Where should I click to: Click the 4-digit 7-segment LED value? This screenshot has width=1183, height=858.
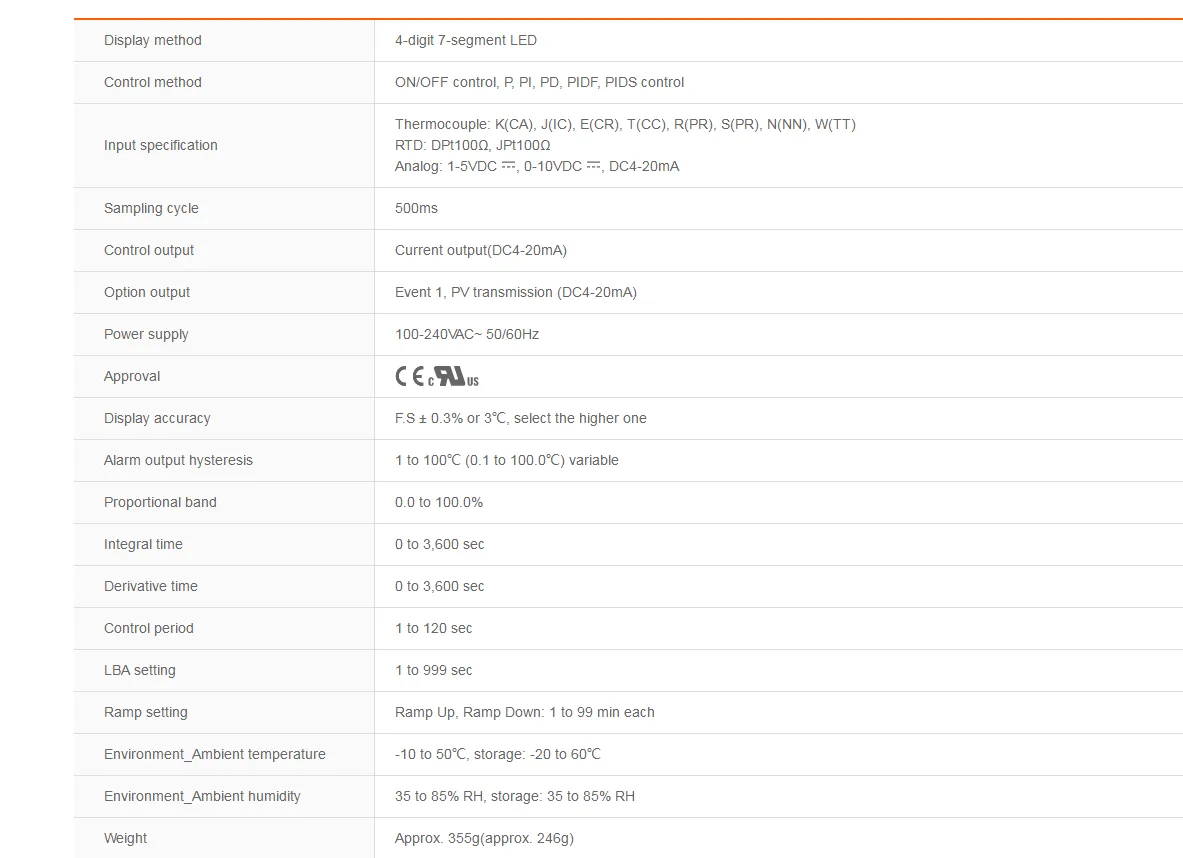coord(466,40)
